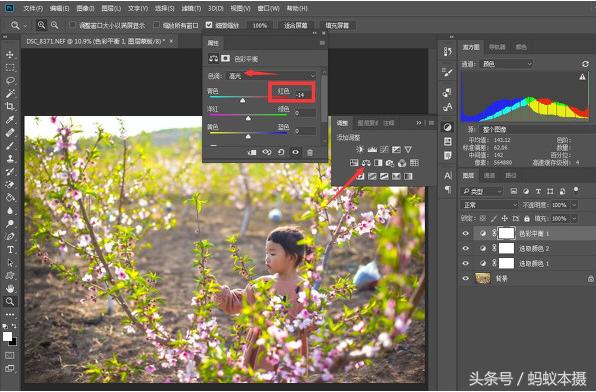Hide the 背景 layer
This screenshot has width=596, height=392.
[x=466, y=278]
